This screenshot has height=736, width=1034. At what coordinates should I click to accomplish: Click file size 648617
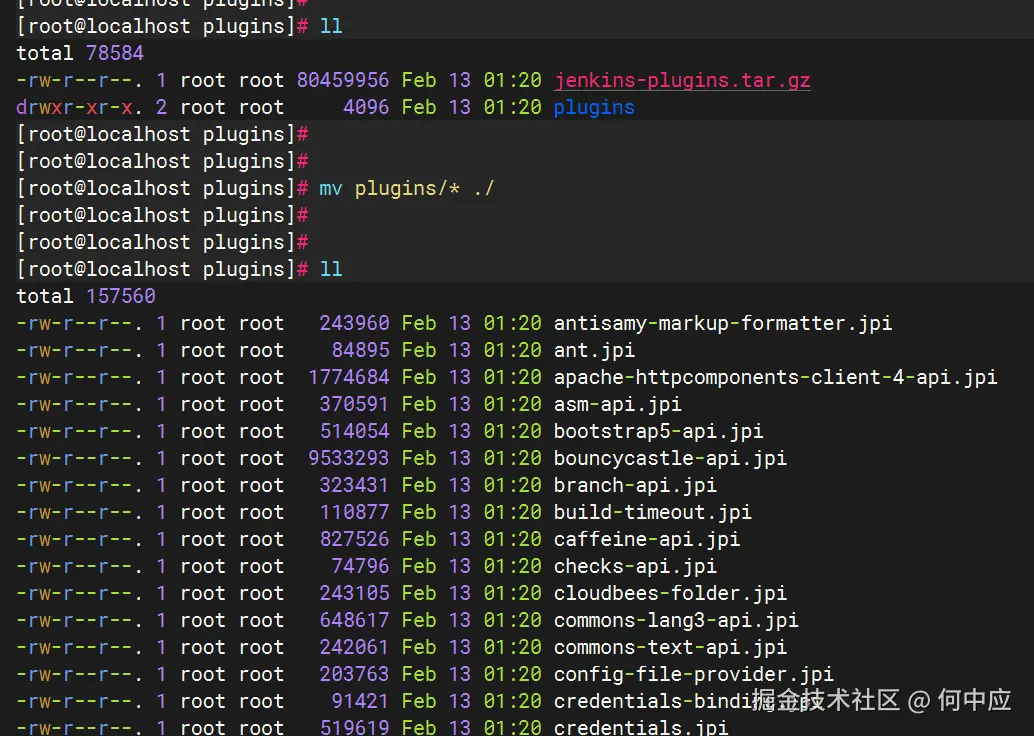coord(355,621)
